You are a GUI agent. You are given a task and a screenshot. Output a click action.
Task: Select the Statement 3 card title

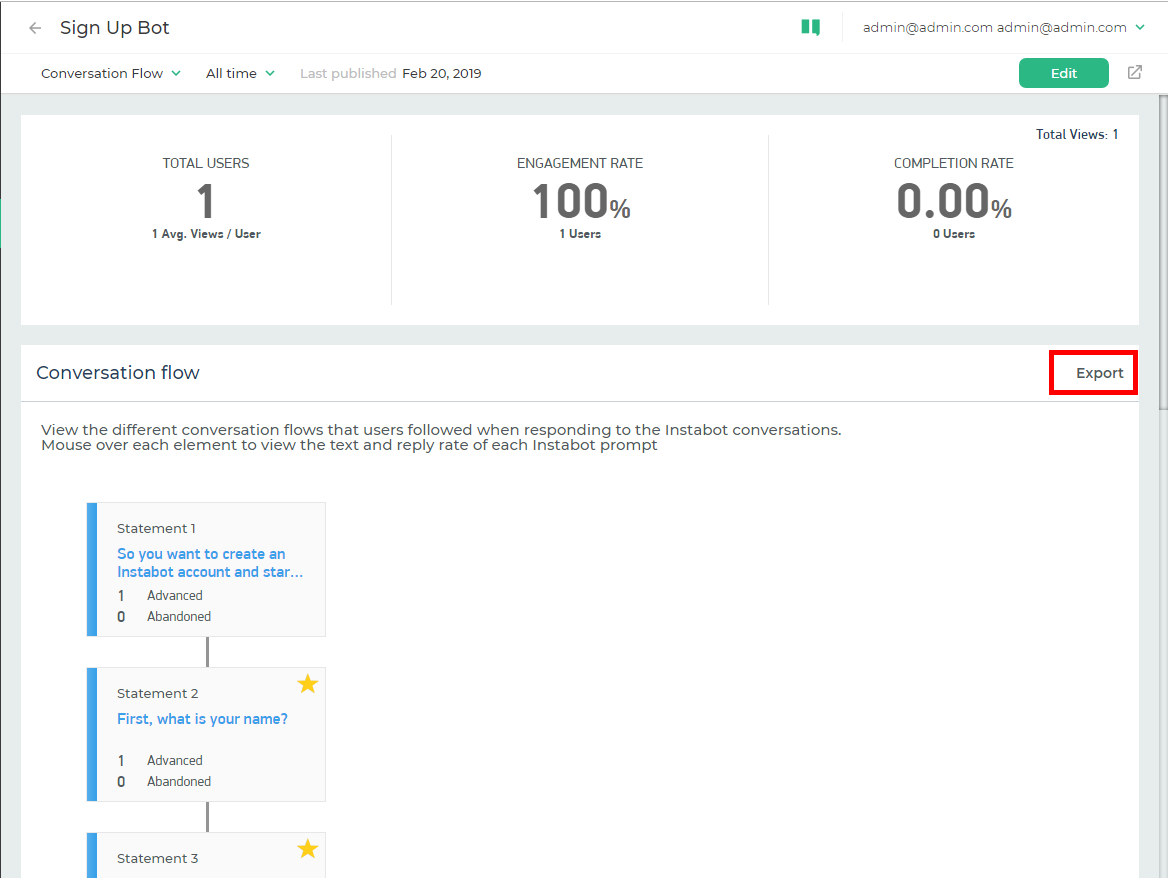click(x=157, y=858)
